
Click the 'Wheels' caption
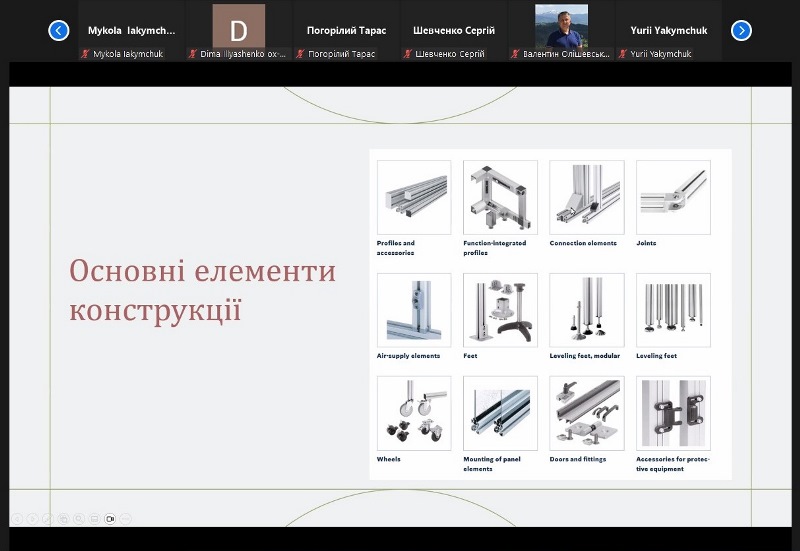pos(388,459)
